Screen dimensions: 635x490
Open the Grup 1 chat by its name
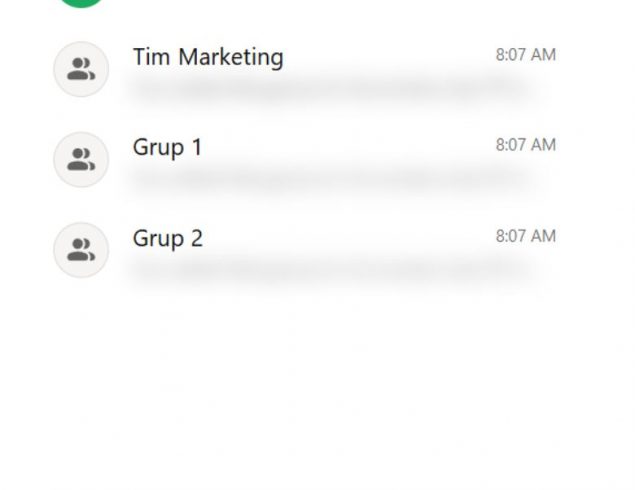167,147
